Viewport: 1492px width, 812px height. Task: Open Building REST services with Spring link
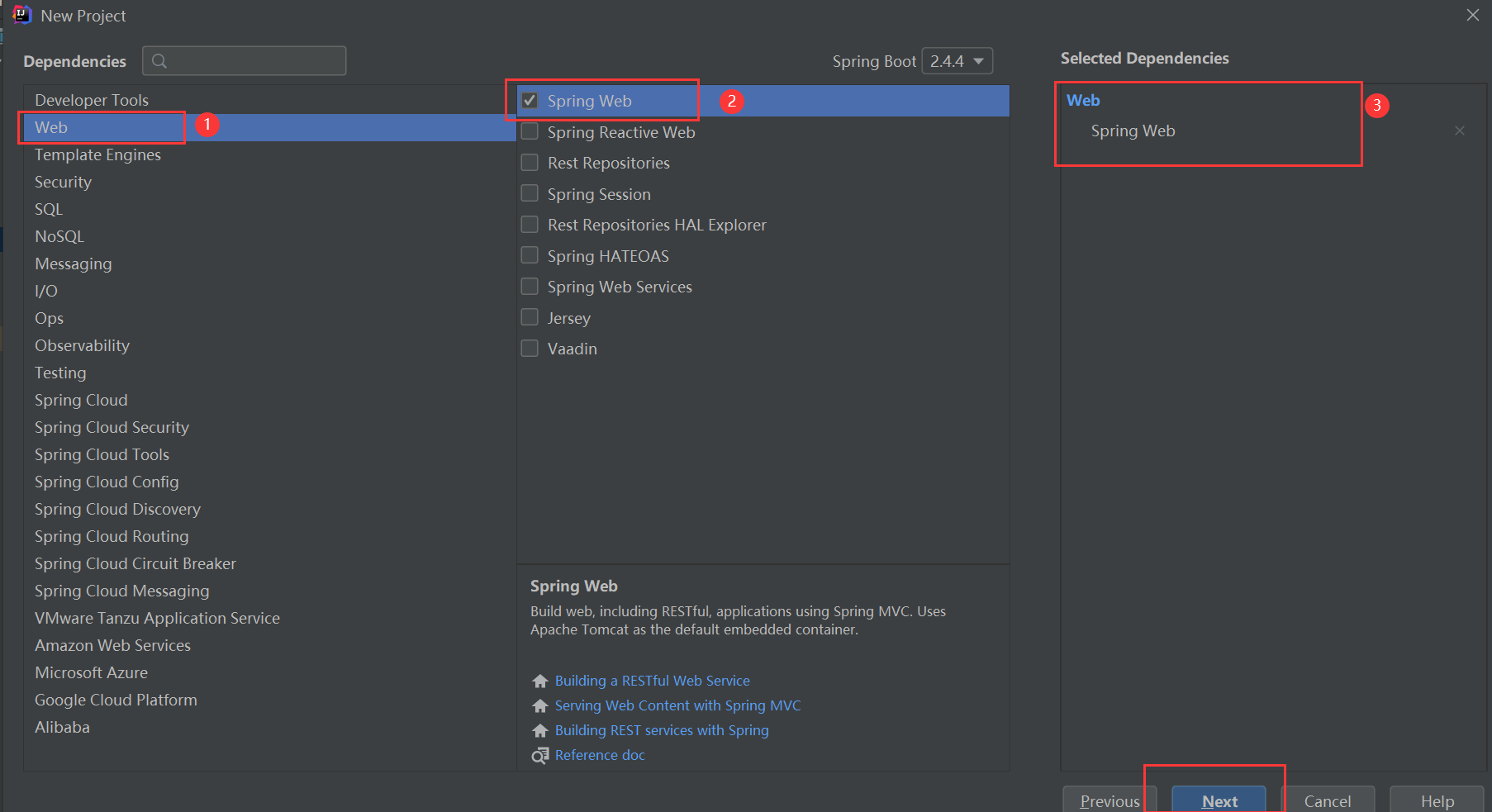point(662,730)
